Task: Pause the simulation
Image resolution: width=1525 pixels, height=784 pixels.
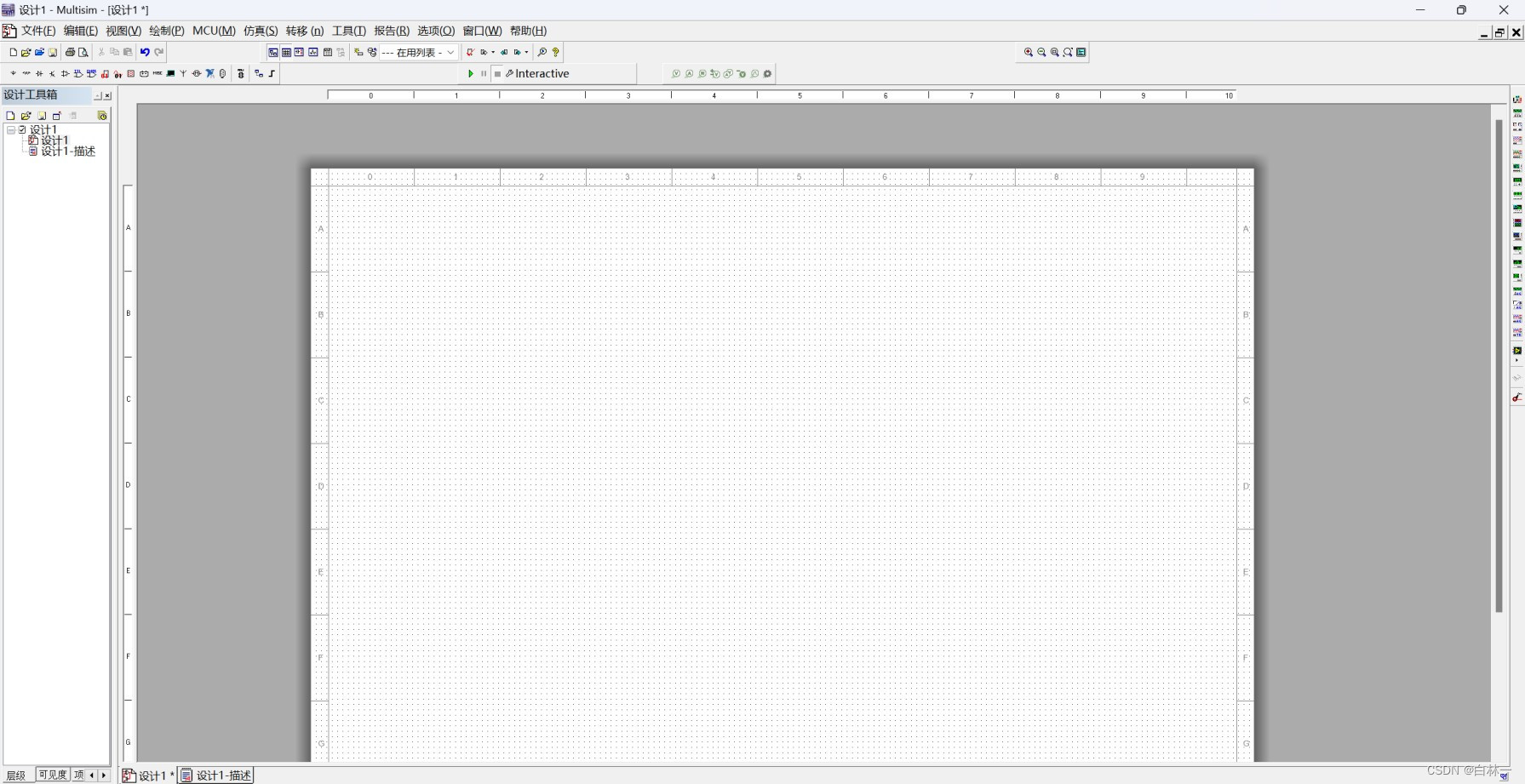Action: (484, 73)
